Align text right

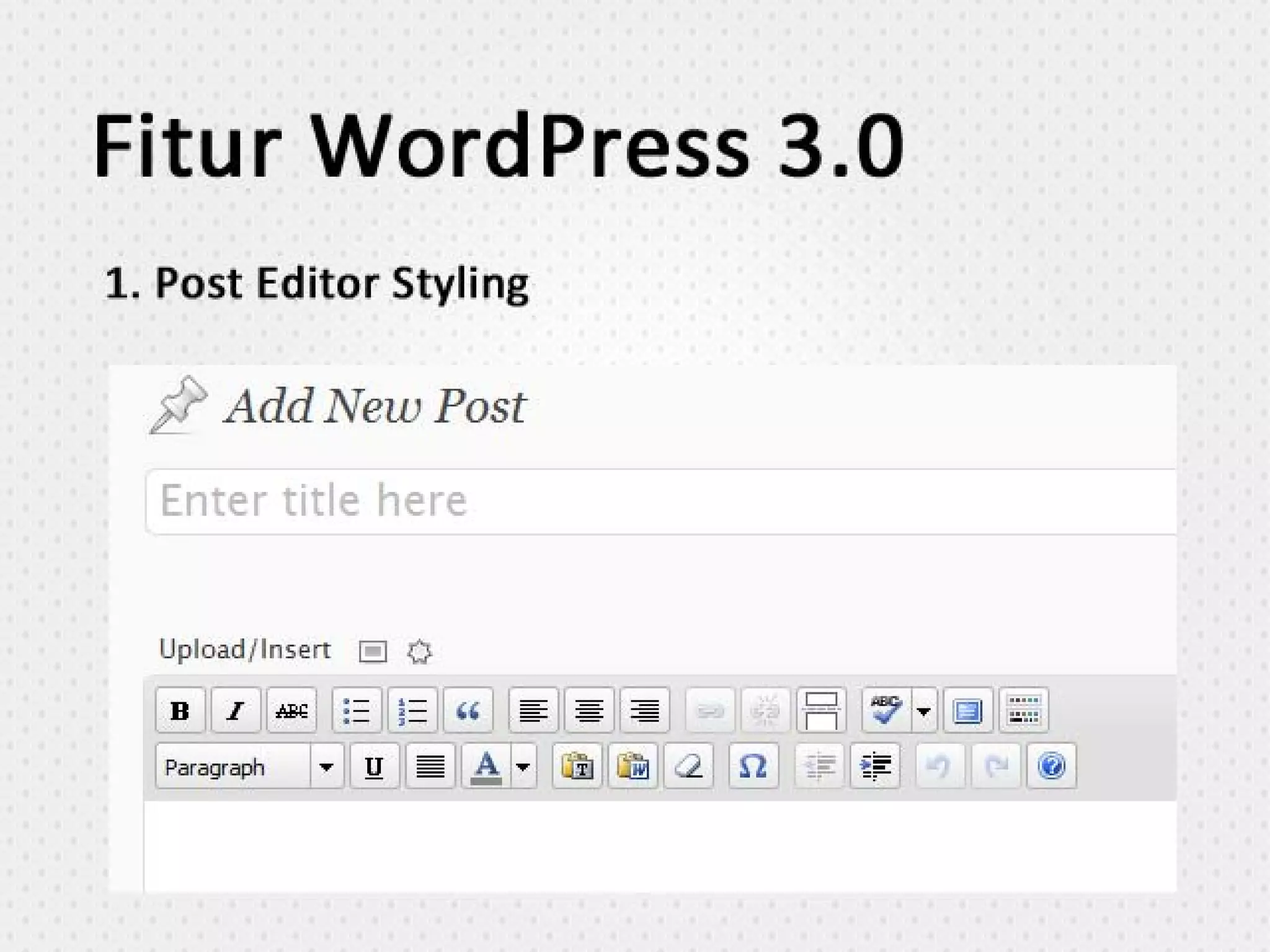(645, 710)
